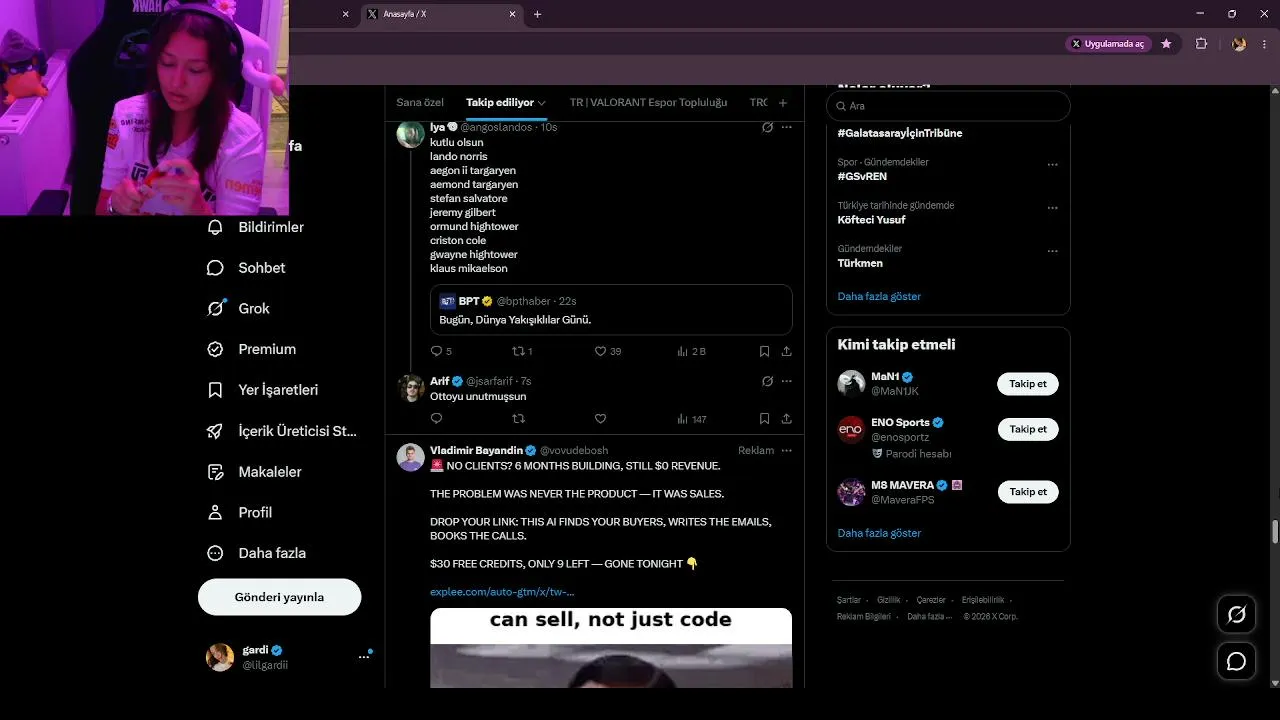Image resolution: width=1280 pixels, height=720 pixels.
Task: Show more trends via Daha fazla göster
Action: click(879, 297)
